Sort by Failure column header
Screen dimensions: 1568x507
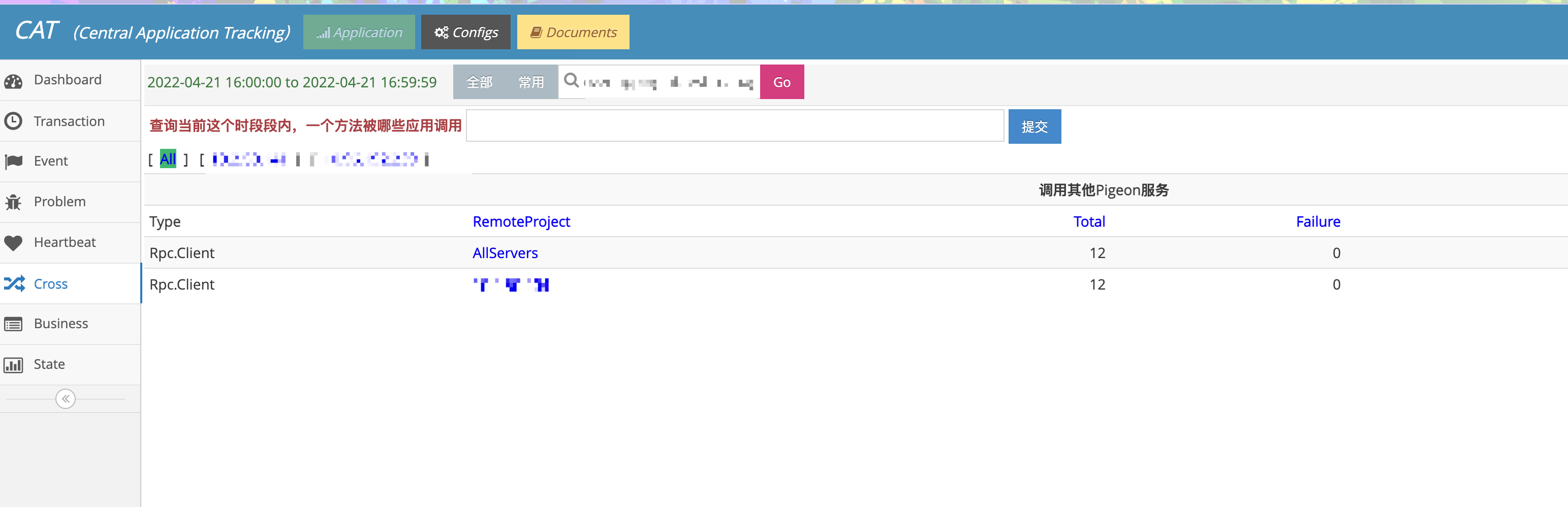click(x=1318, y=221)
